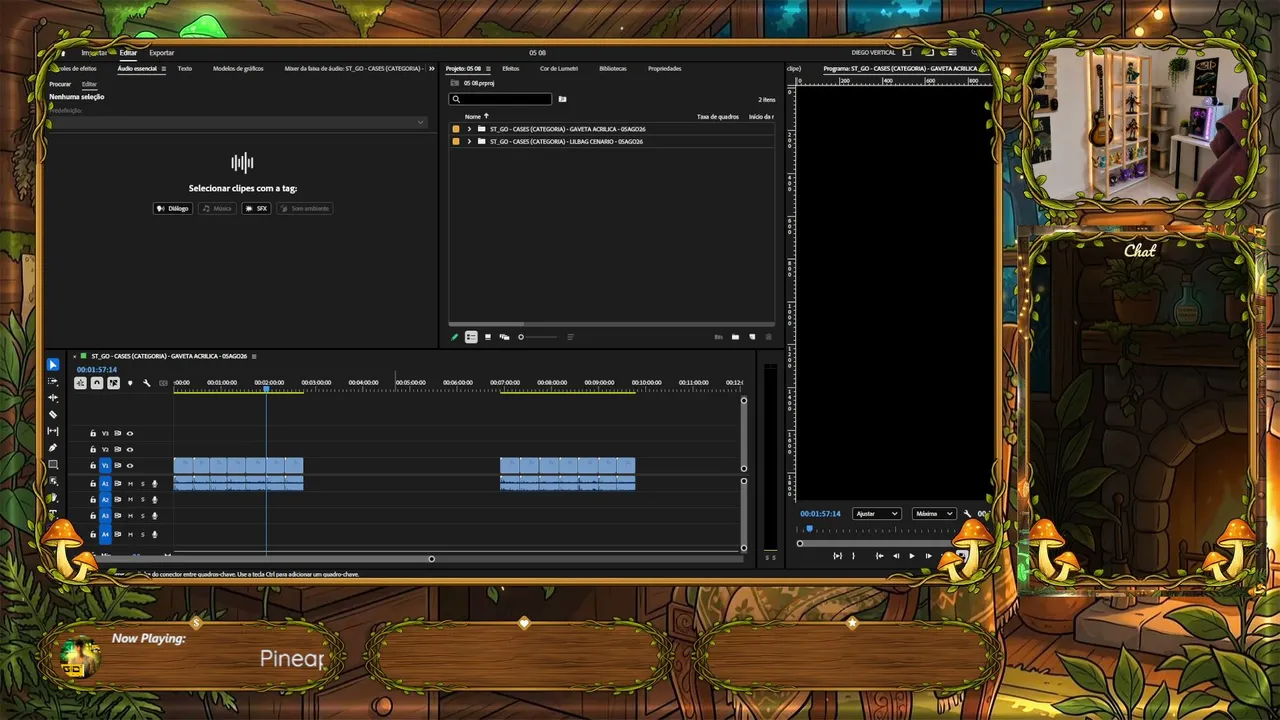This screenshot has height=720, width=1280.
Task: Mute audio track A1
Action: click(x=130, y=484)
